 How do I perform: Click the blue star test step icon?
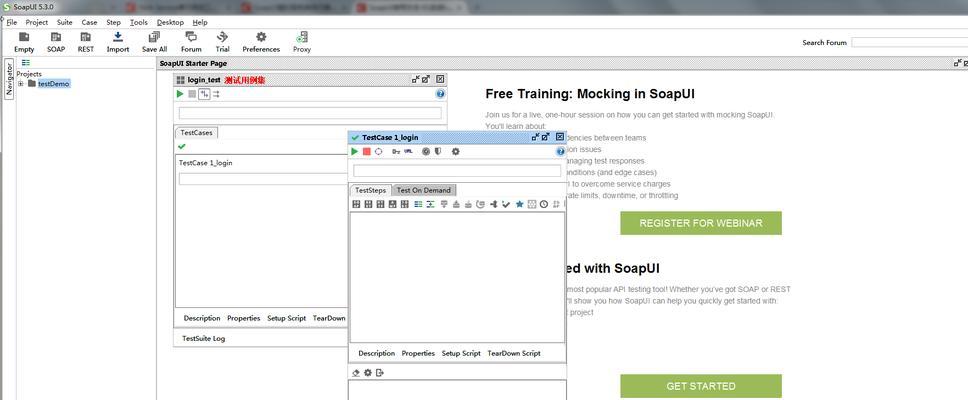tap(520, 204)
